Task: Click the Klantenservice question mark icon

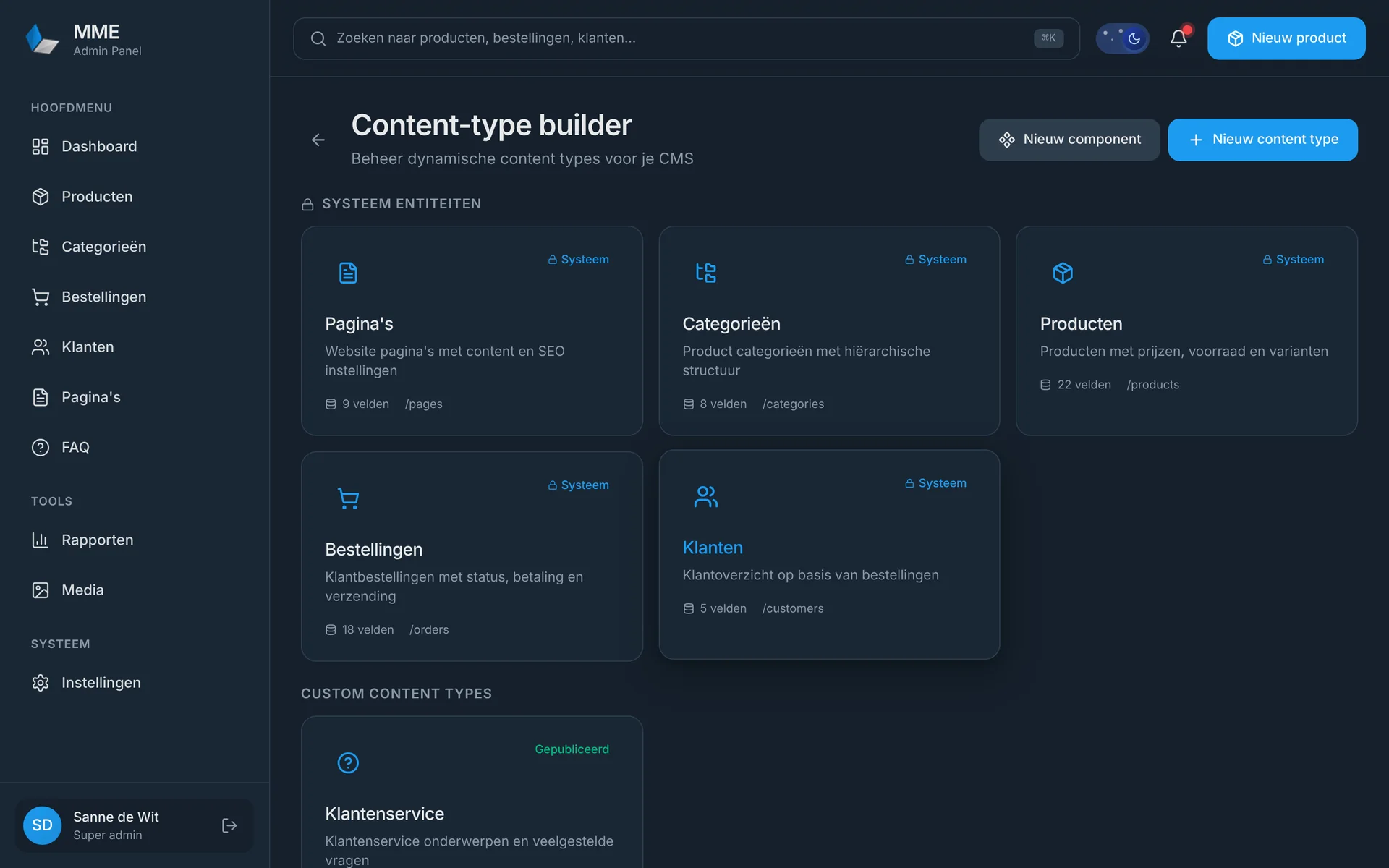Action: [348, 762]
